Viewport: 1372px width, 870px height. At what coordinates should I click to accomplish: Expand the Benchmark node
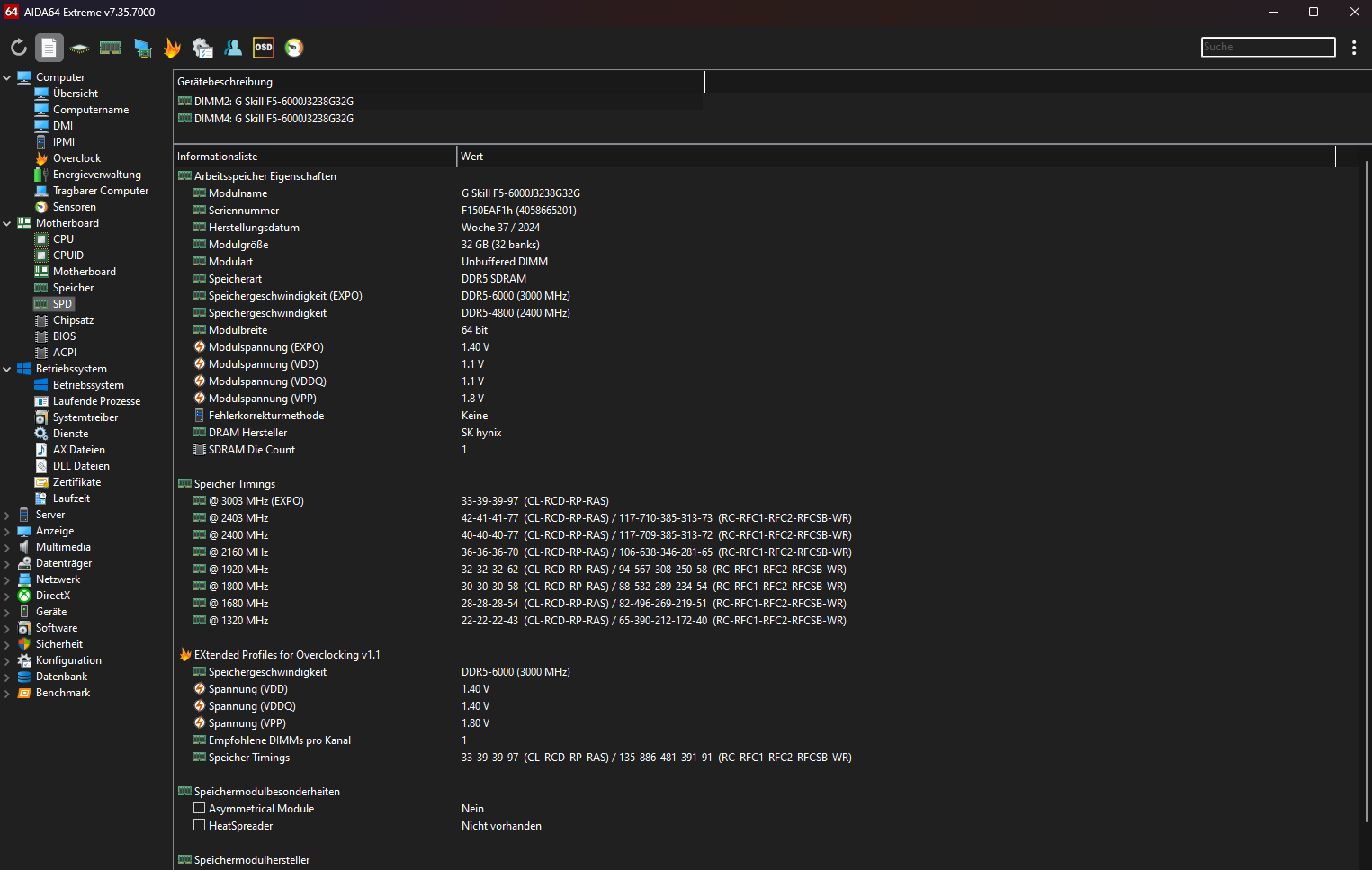coord(7,693)
